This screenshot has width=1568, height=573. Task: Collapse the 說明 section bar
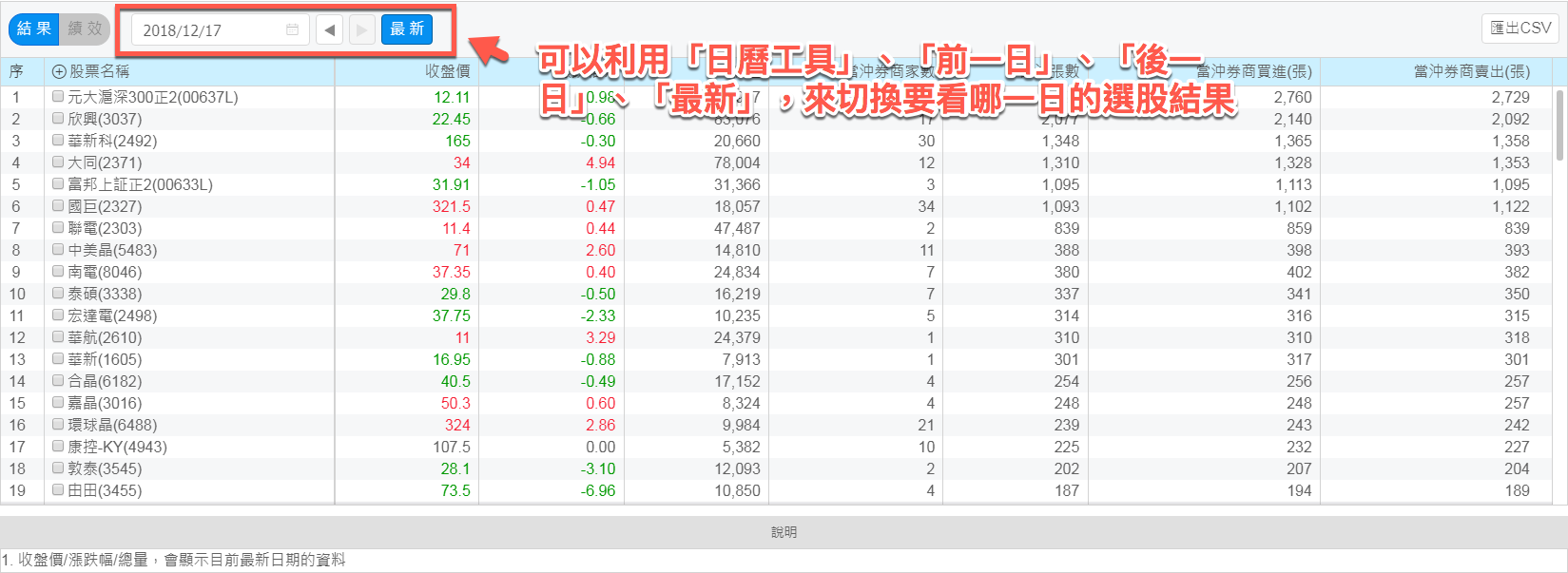pyautogui.click(x=784, y=532)
